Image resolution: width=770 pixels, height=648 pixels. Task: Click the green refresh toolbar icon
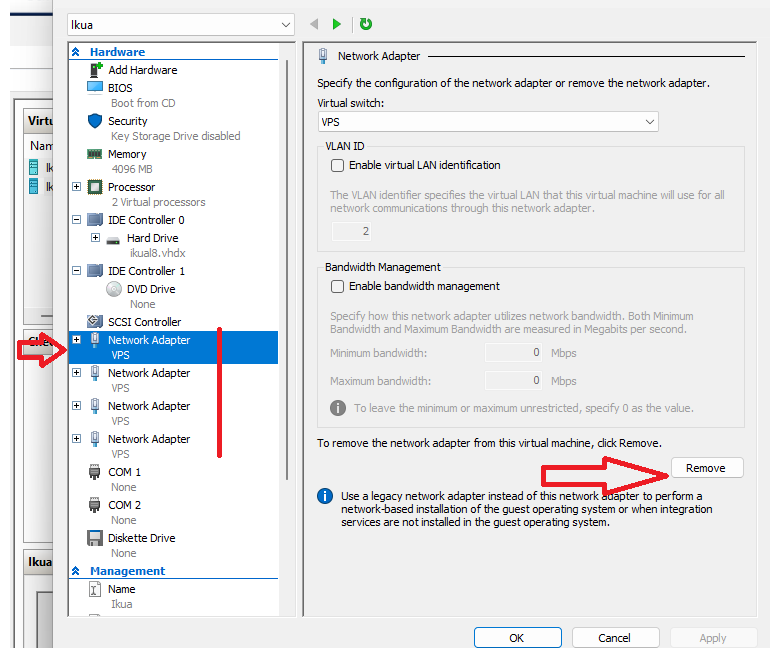click(x=366, y=24)
